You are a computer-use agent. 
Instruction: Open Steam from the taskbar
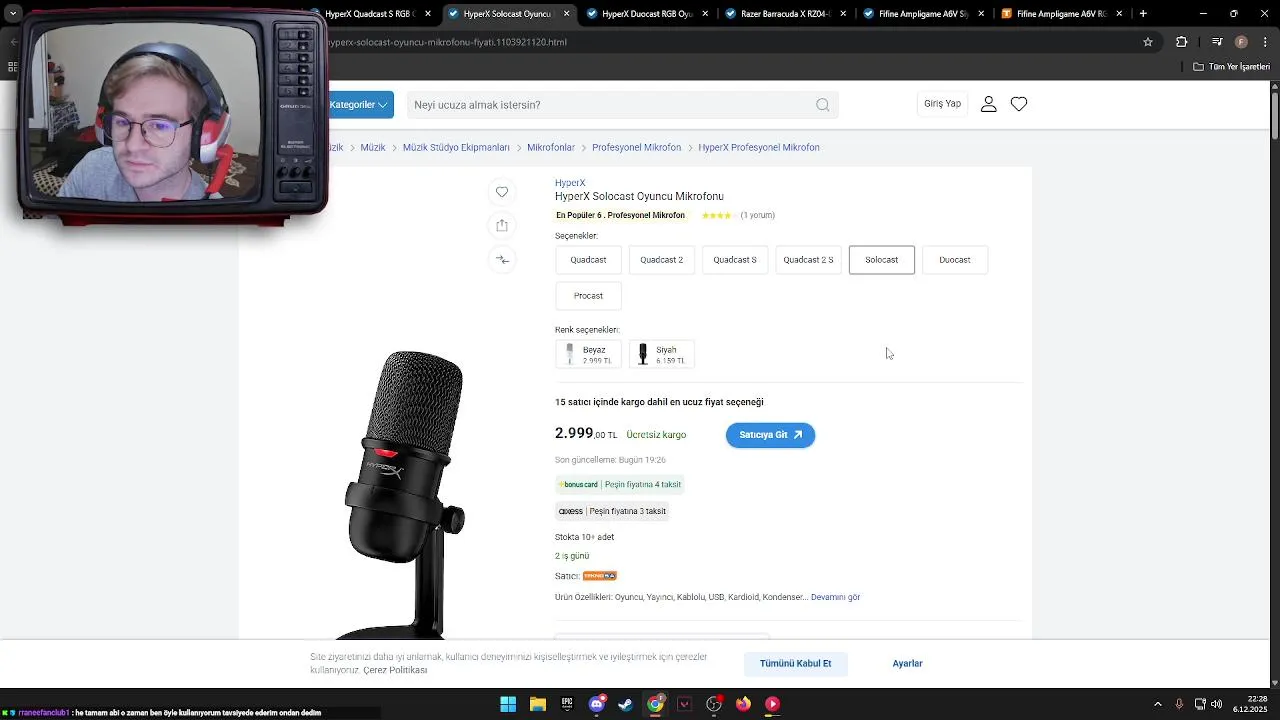(625, 704)
